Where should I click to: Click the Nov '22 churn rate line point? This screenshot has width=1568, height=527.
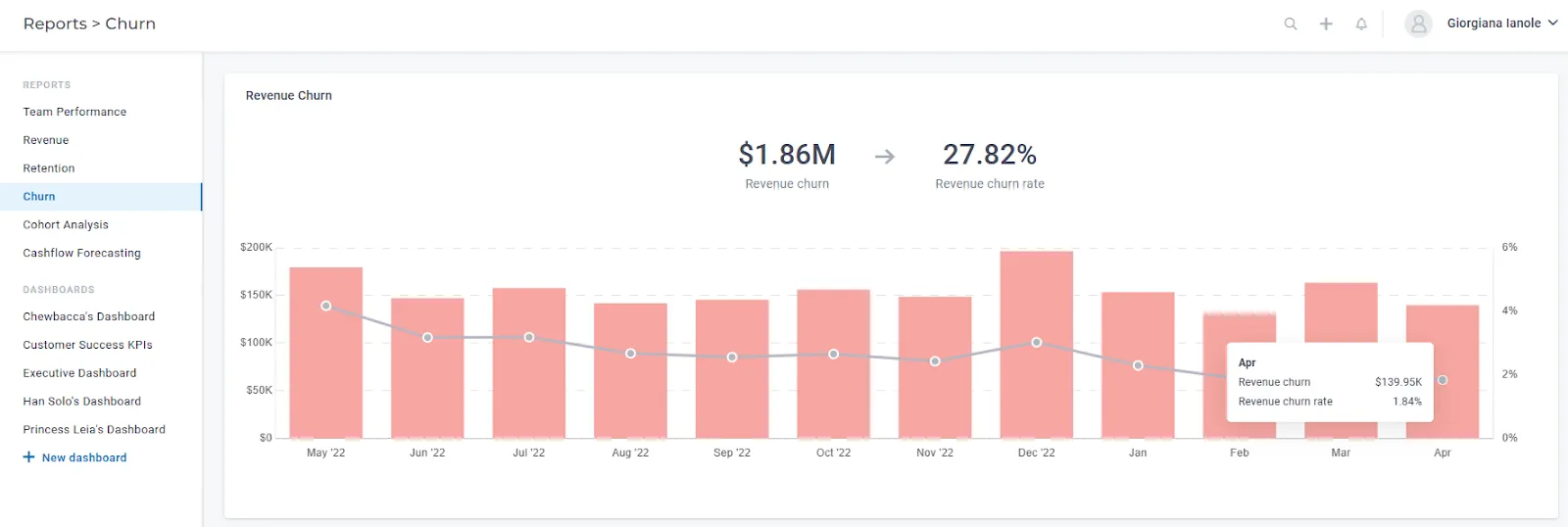pyautogui.click(x=935, y=361)
